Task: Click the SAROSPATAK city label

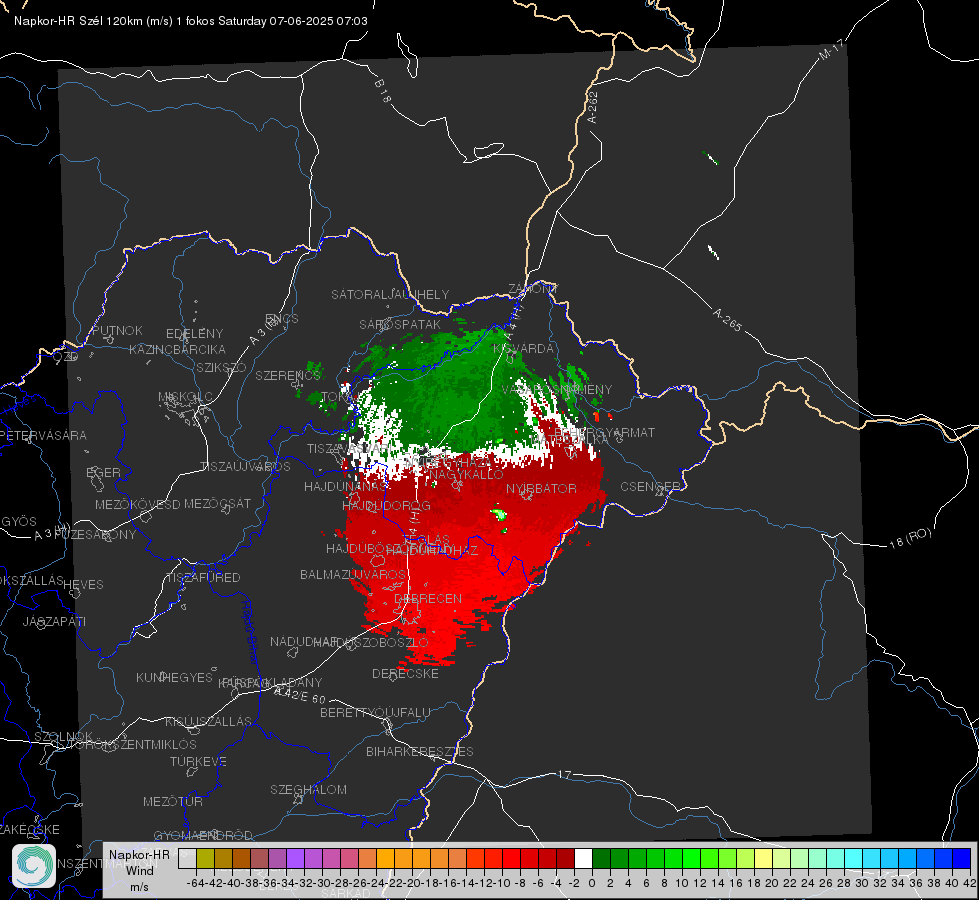Action: pos(400,324)
